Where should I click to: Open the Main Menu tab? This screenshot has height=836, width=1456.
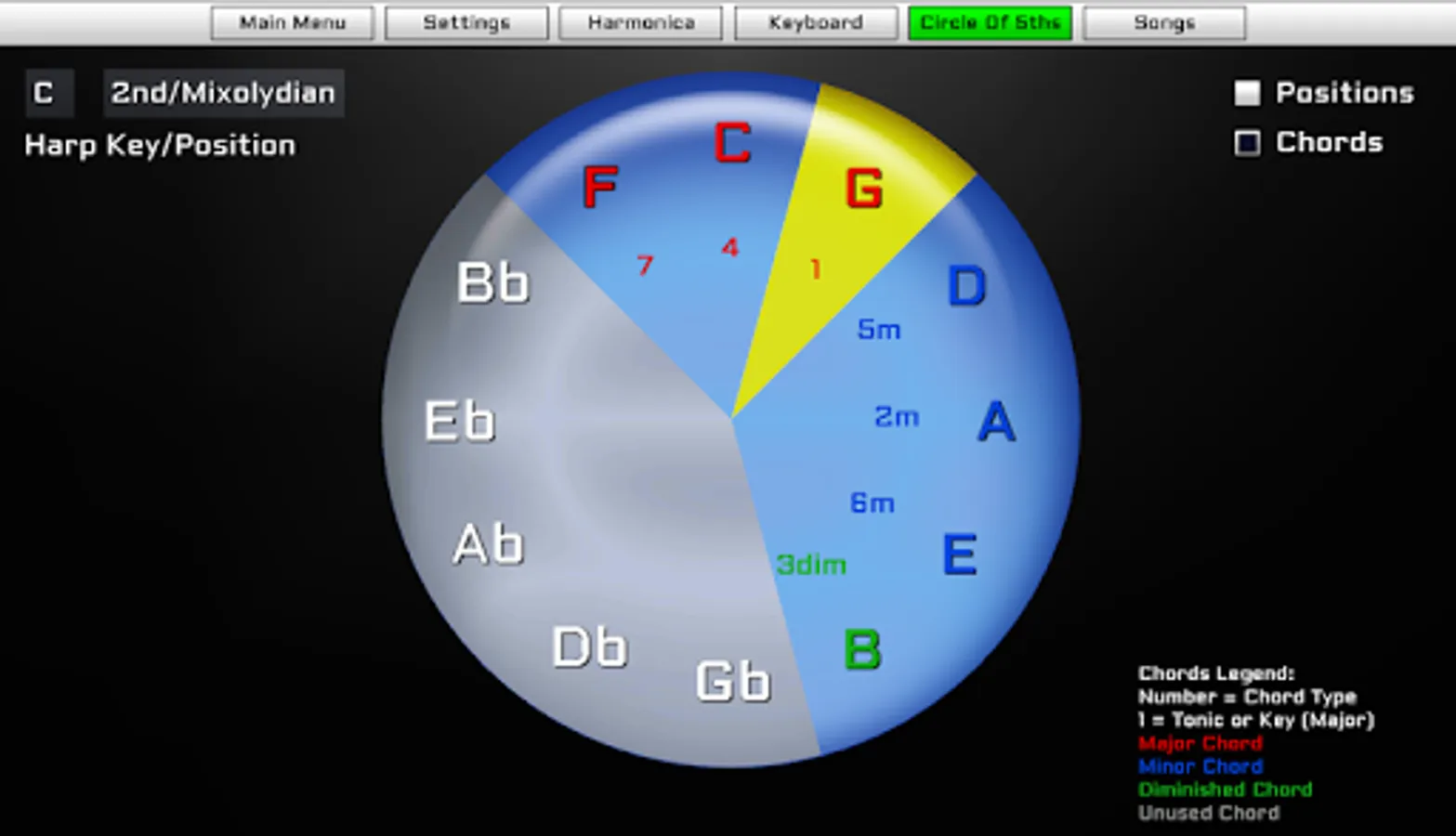(293, 23)
